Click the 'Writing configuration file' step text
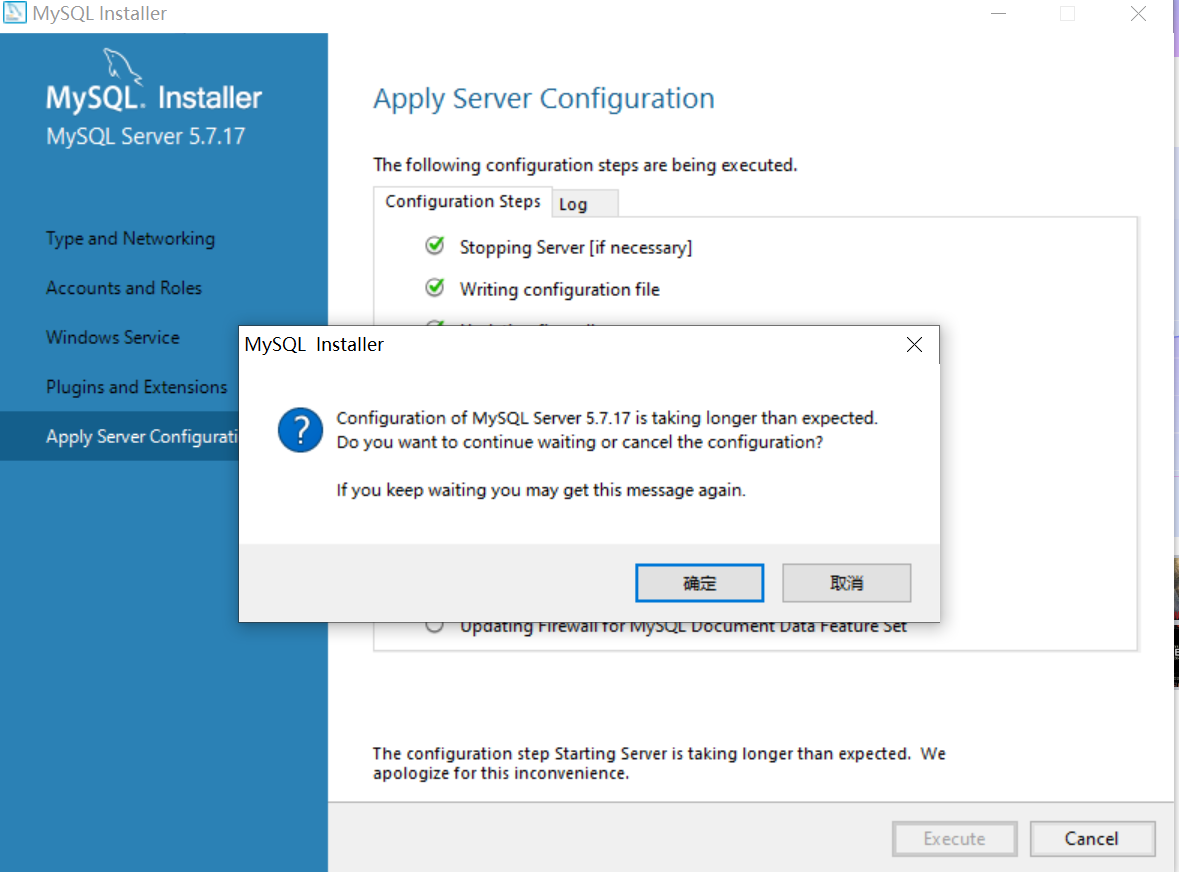Screen dimensions: 1179x872 [x=559, y=289]
